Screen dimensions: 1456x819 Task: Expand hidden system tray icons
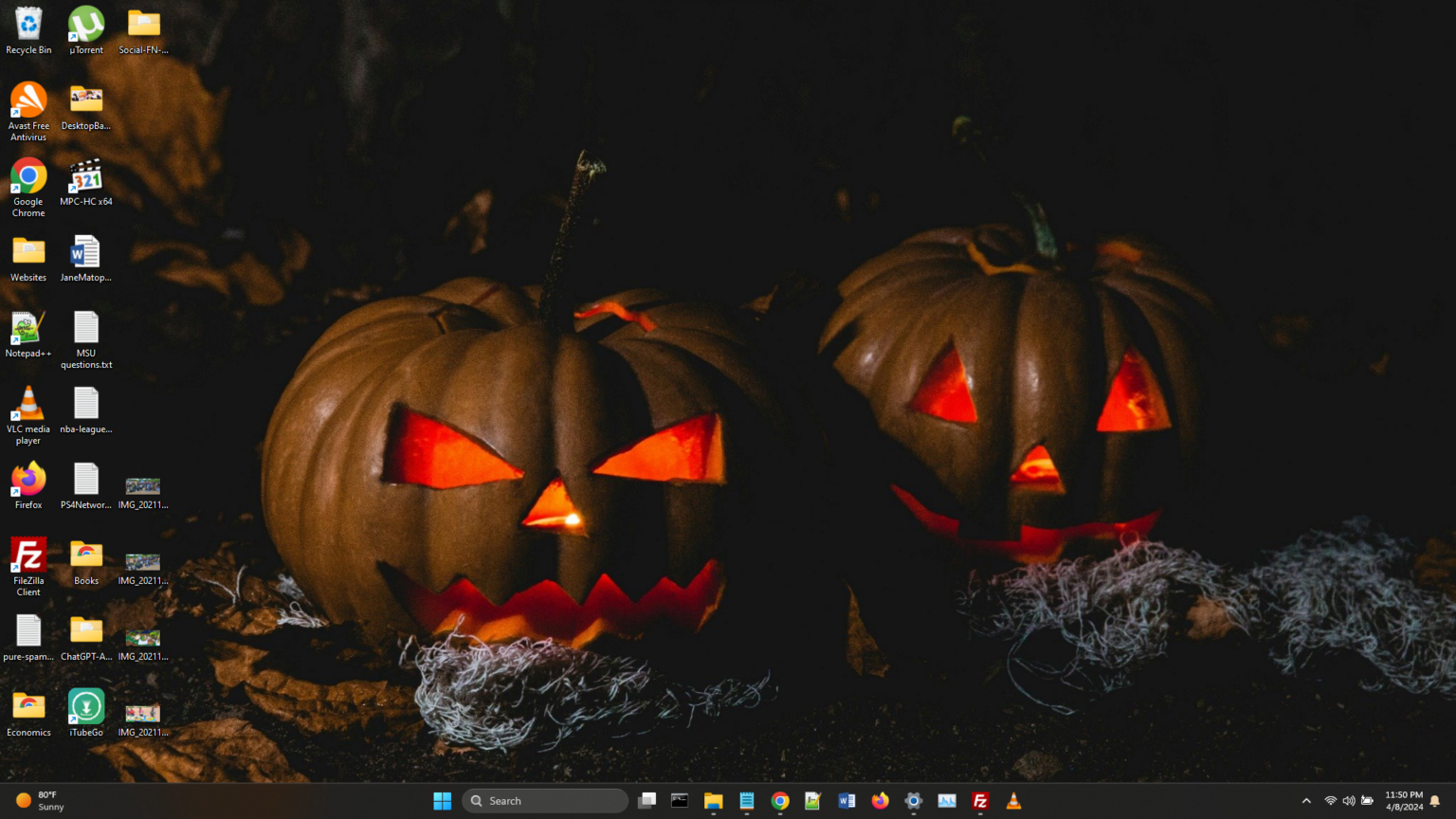click(1306, 801)
